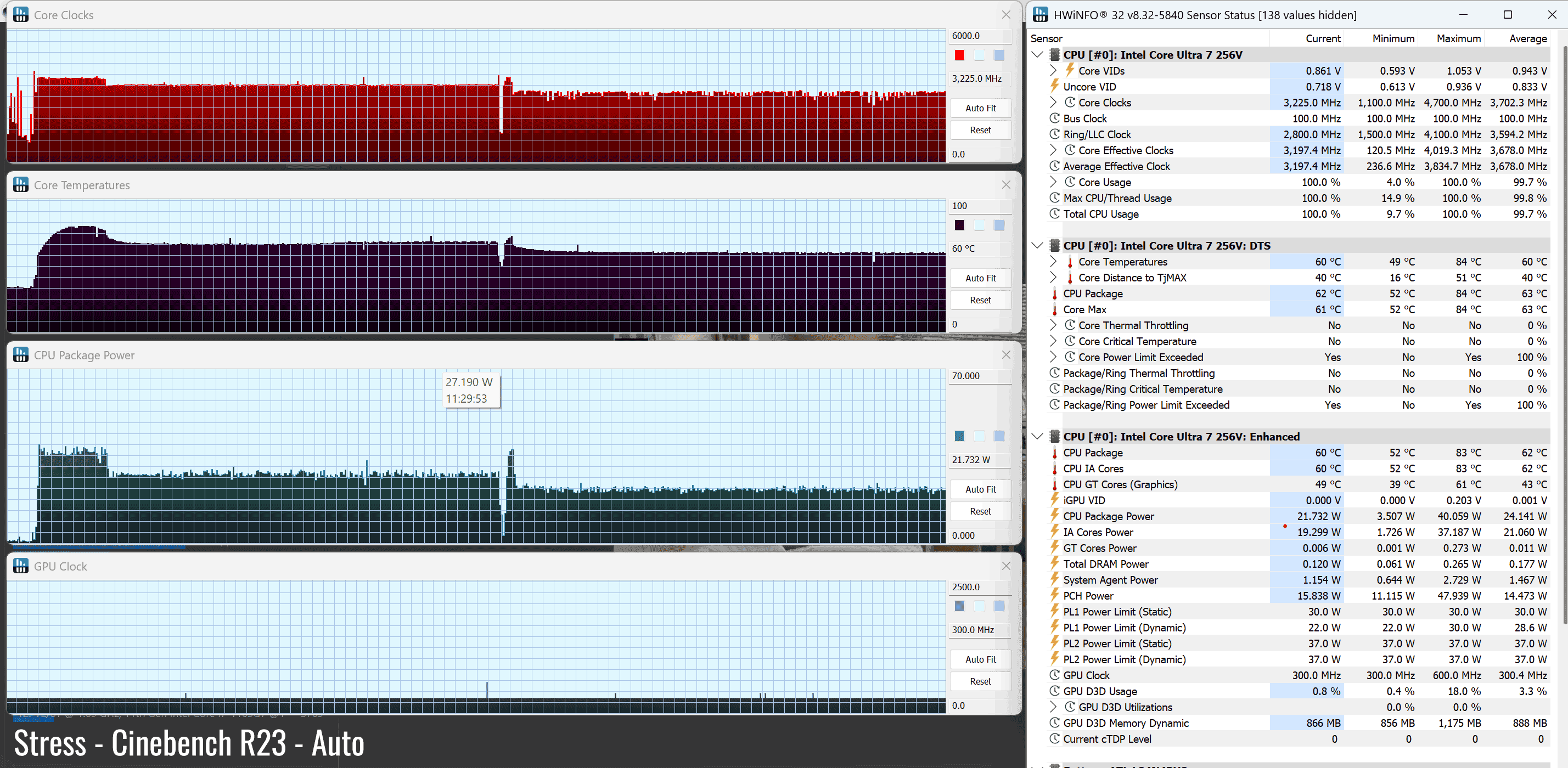
Task: Click the thermometer icon next to Core Max
Action: (x=1054, y=309)
